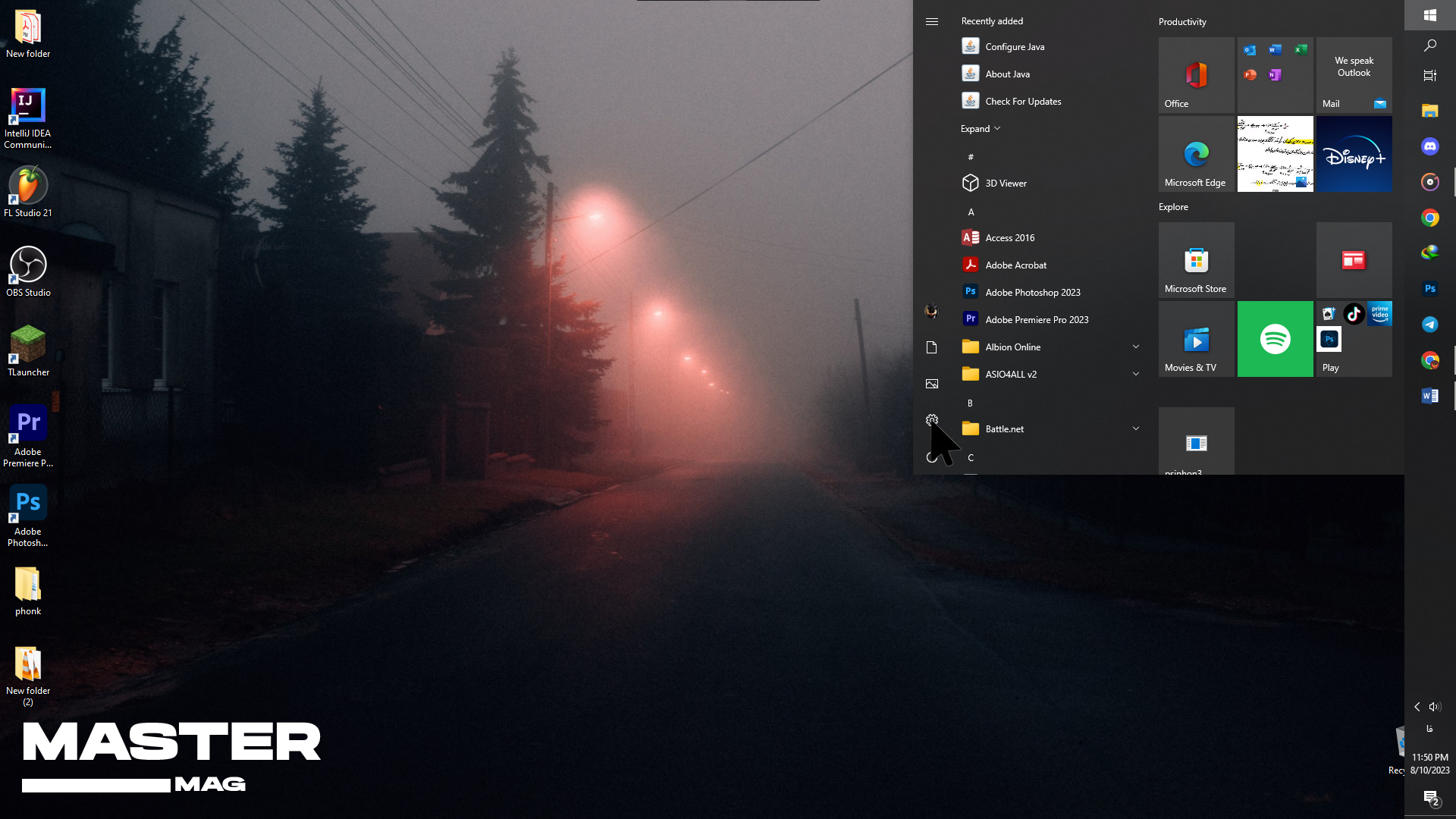Image resolution: width=1456 pixels, height=819 pixels.
Task: Click the # section header
Action: tap(971, 157)
